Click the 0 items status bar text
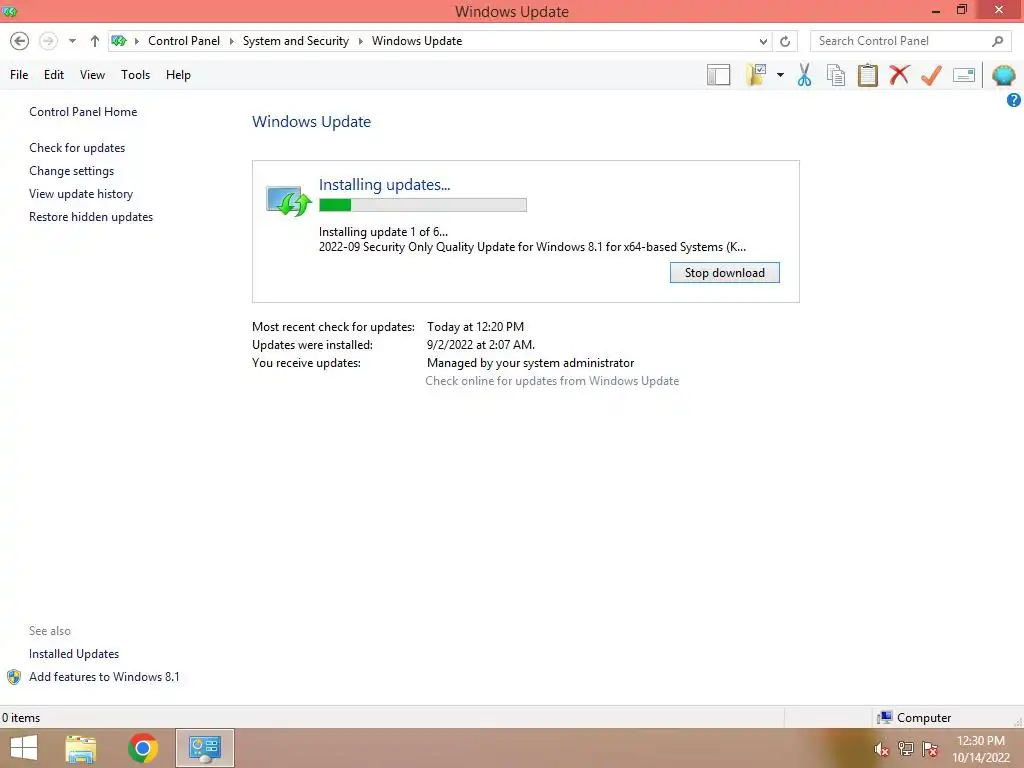Image resolution: width=1024 pixels, height=768 pixels. [x=21, y=718]
